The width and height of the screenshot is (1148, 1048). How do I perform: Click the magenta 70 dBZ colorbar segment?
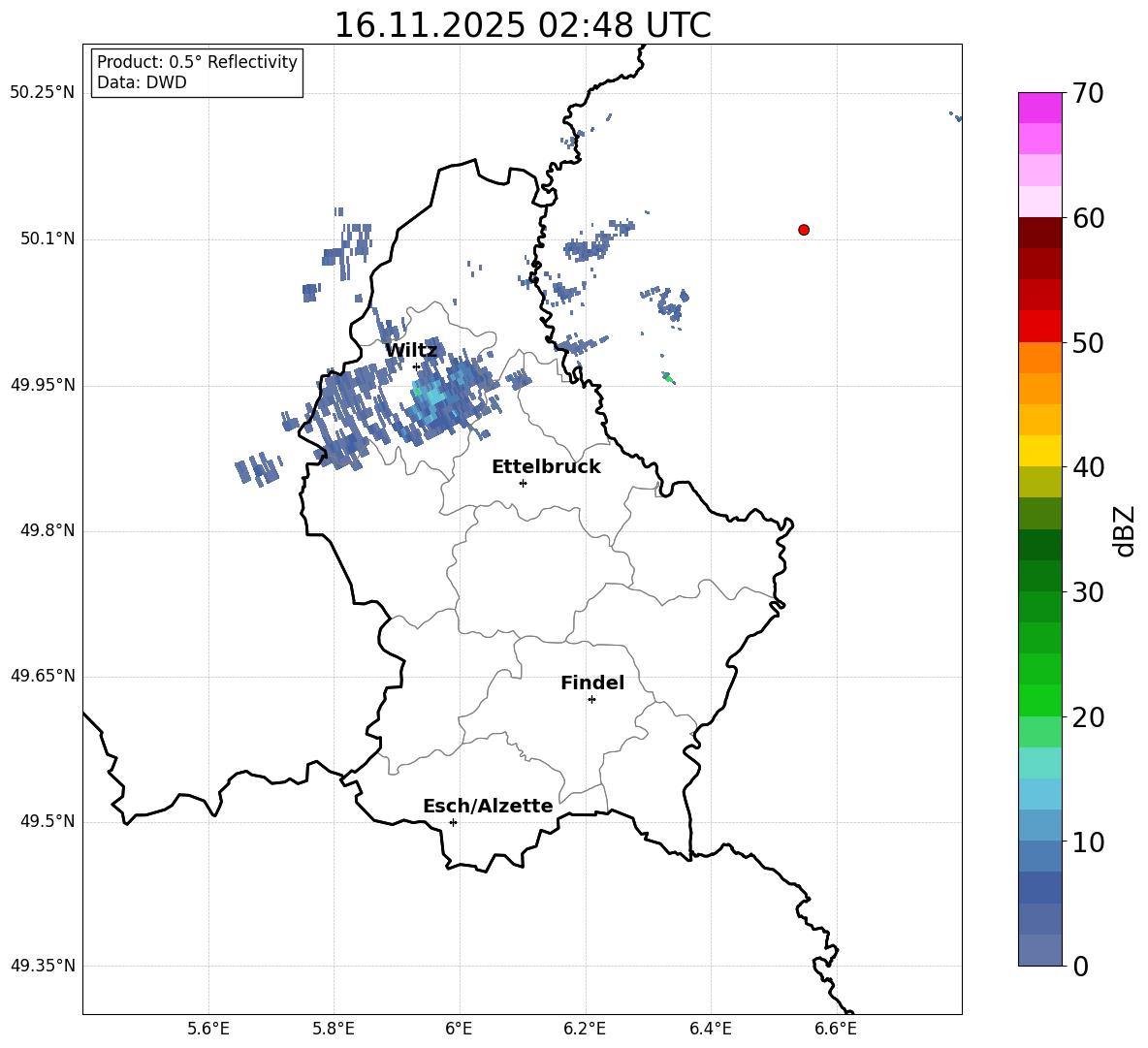(x=1039, y=108)
